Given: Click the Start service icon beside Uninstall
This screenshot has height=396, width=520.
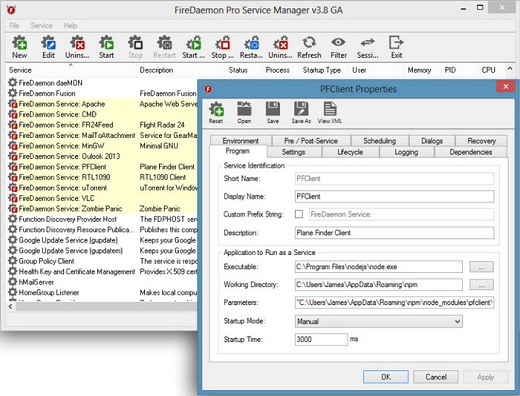Looking at the screenshot, I should tap(106, 47).
